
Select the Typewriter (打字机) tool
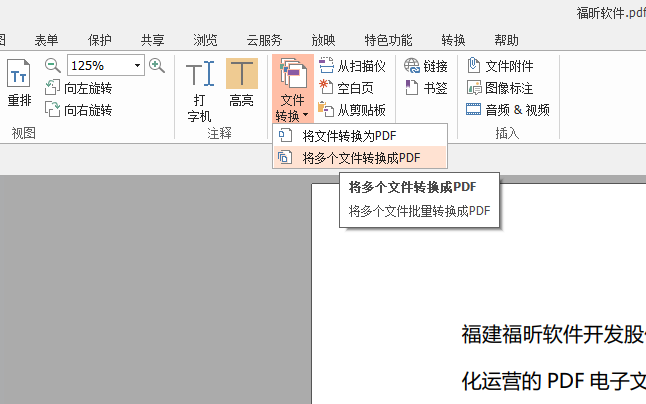200,91
